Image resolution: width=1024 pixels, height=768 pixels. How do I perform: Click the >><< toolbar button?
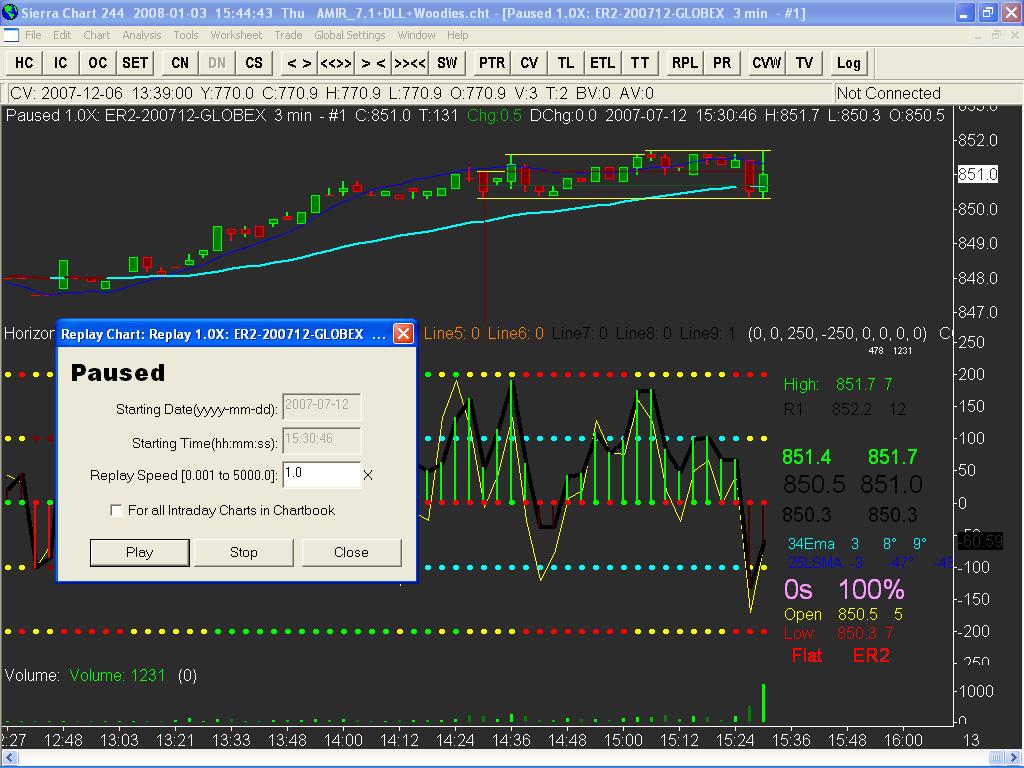tap(410, 63)
